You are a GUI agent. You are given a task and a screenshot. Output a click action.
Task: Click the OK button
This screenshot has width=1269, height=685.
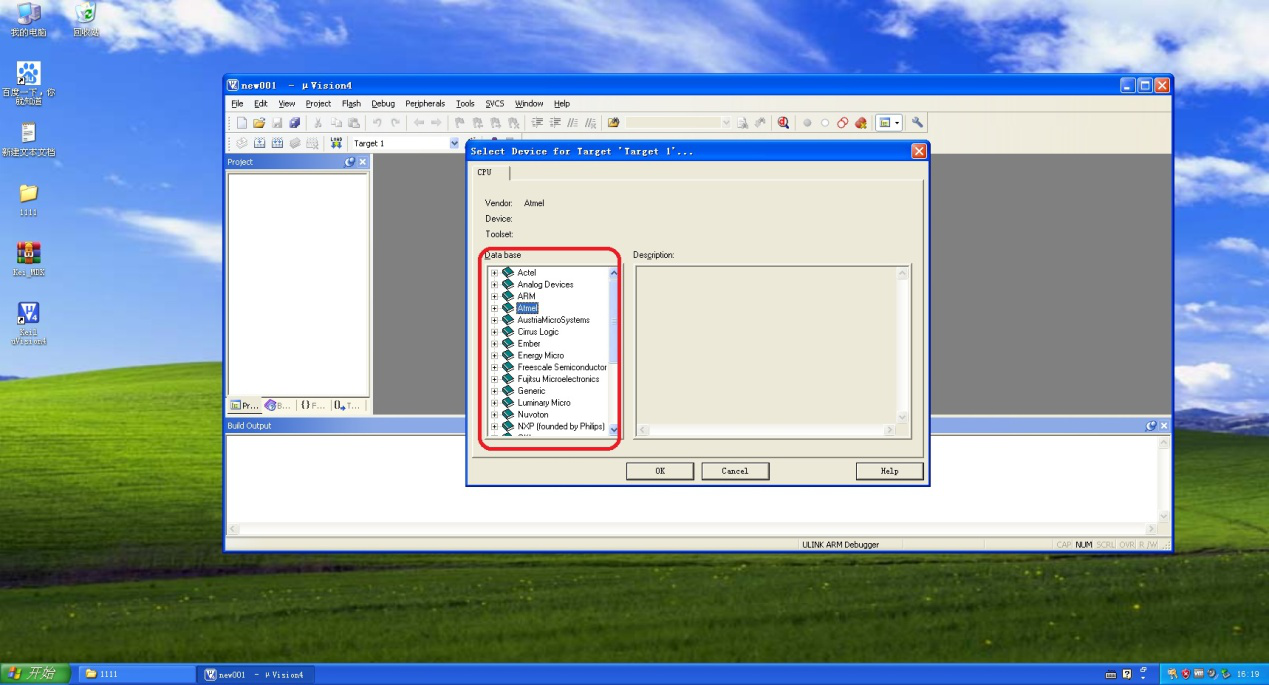(x=660, y=471)
